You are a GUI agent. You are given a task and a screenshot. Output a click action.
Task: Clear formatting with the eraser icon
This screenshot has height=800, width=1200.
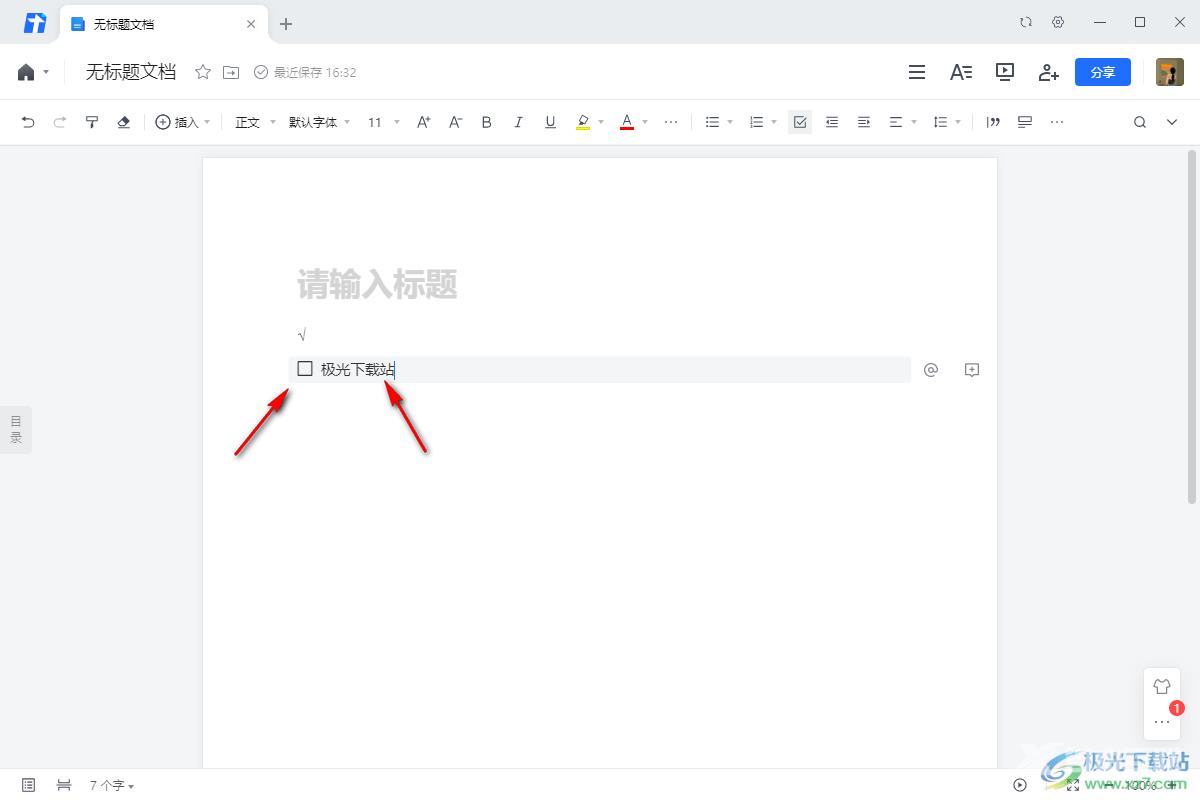pyautogui.click(x=124, y=122)
